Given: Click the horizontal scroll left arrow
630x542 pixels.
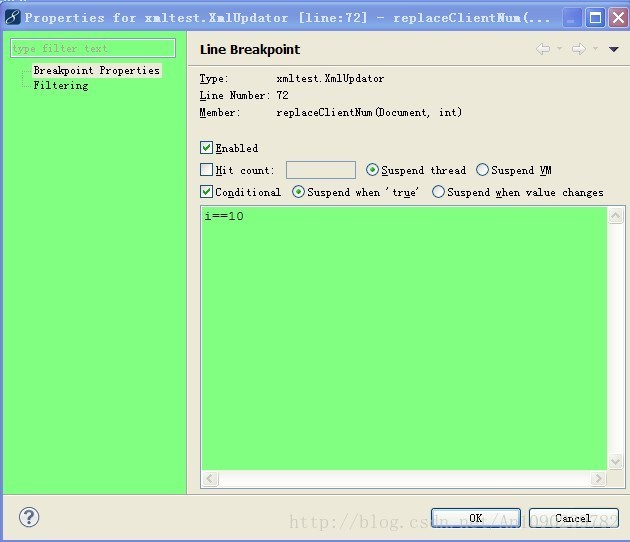Looking at the screenshot, I should (210, 479).
